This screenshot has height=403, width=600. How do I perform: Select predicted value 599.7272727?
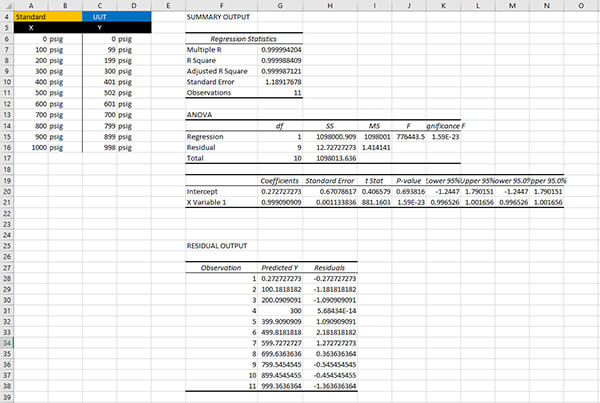281,343
